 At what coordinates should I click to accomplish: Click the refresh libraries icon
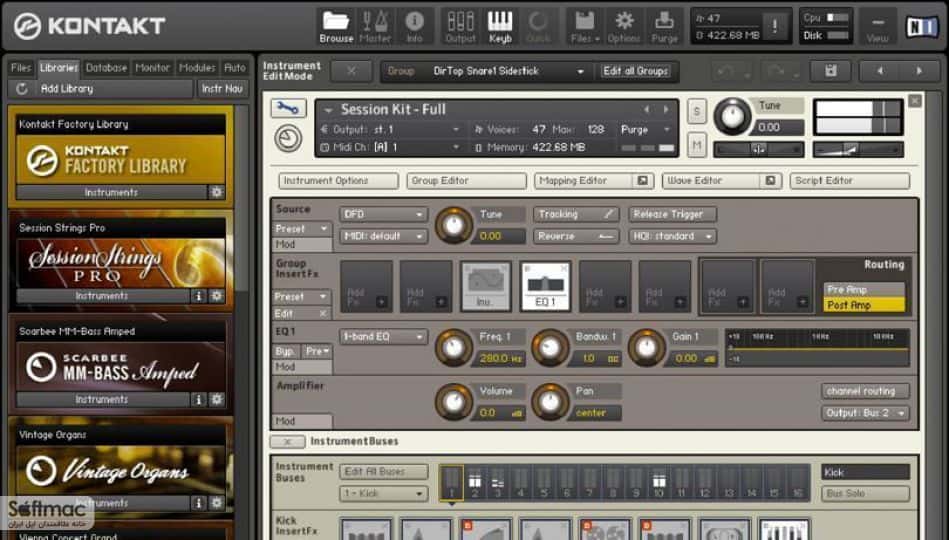(x=22, y=88)
